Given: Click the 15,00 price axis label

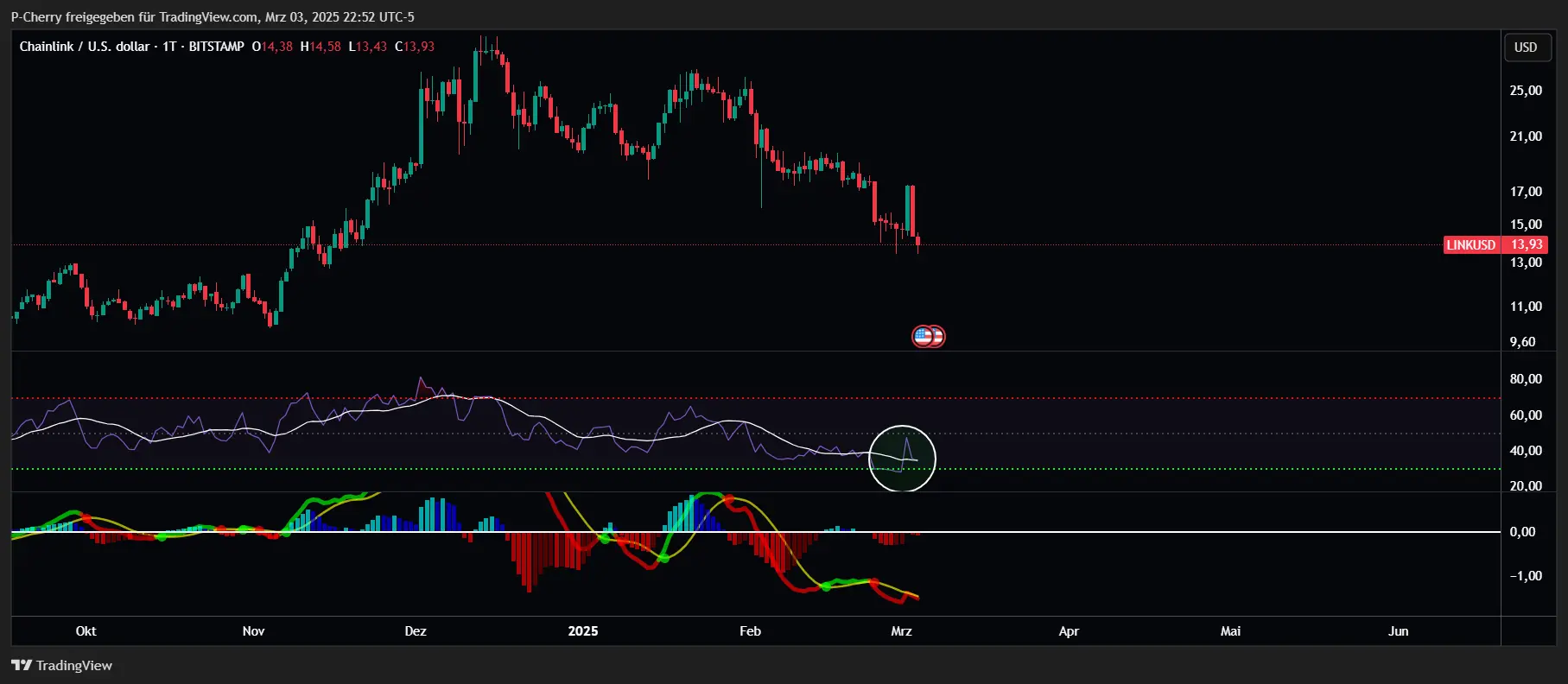Looking at the screenshot, I should coord(1526,225).
